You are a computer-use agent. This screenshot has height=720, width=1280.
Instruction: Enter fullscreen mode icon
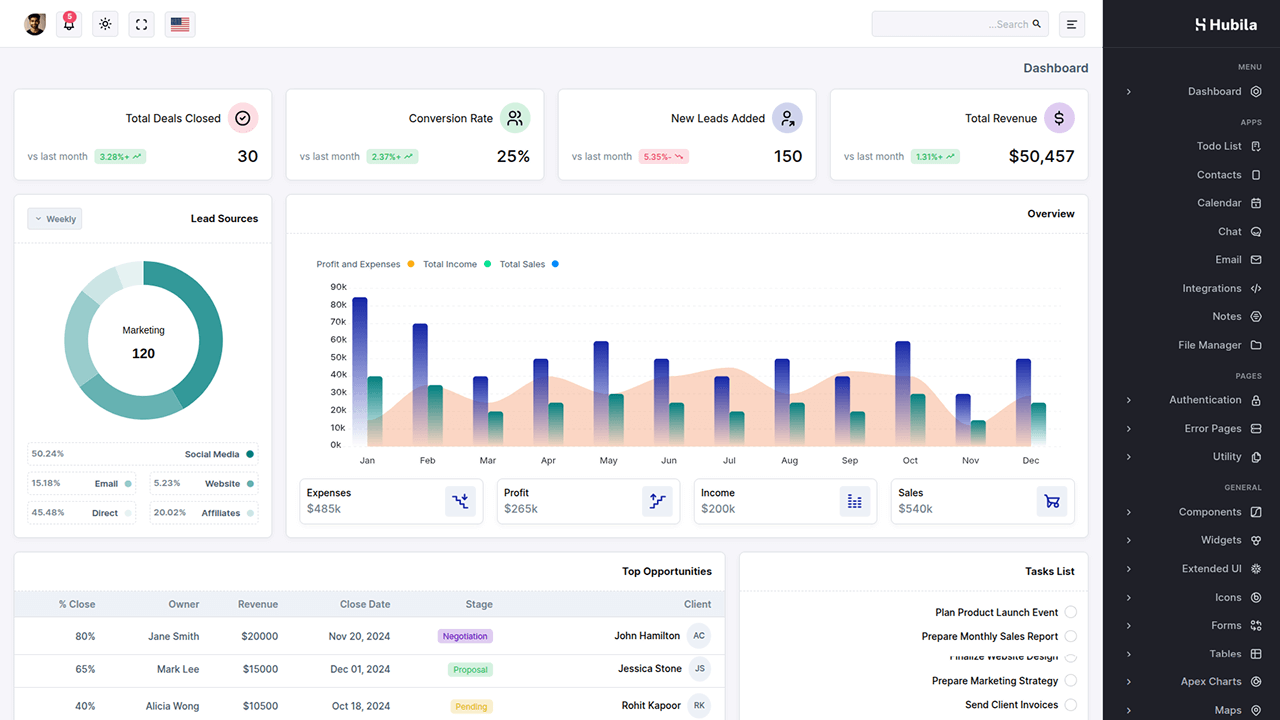141,24
